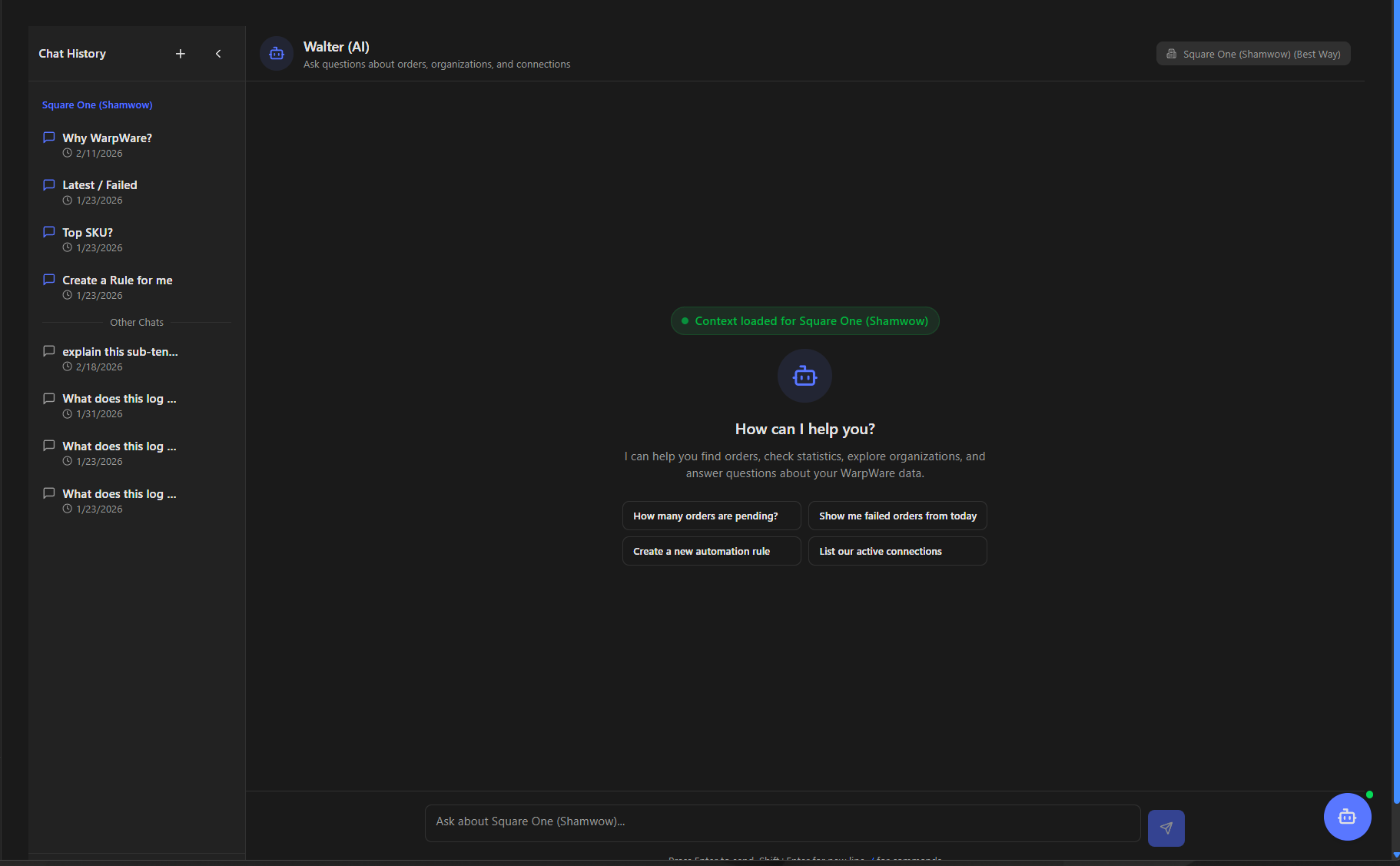The height and width of the screenshot is (866, 1400).
Task: Click chat bubble icon next to 'Top SKU?'
Action: tap(49, 232)
